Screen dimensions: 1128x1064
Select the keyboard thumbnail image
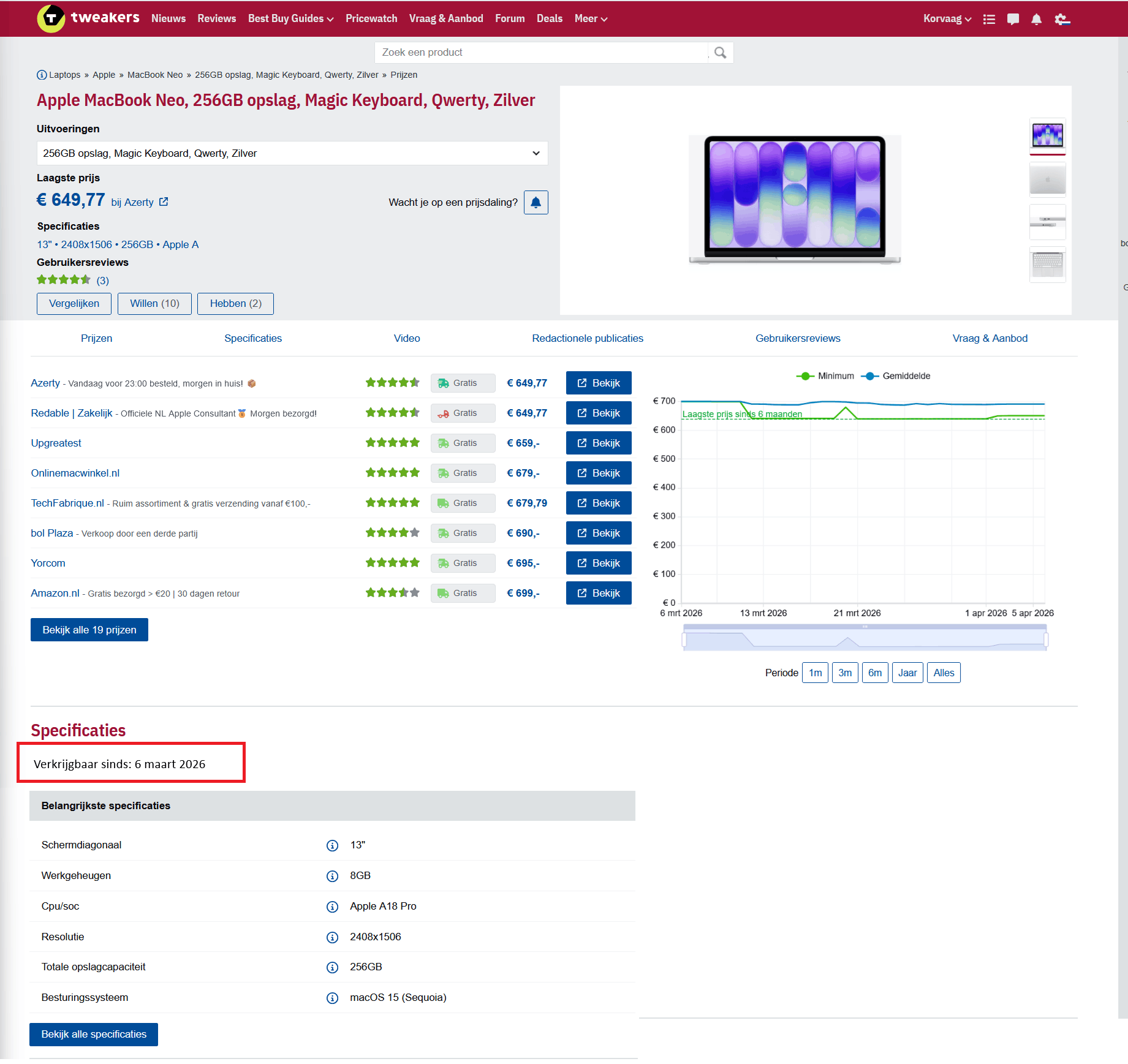[x=1047, y=265]
